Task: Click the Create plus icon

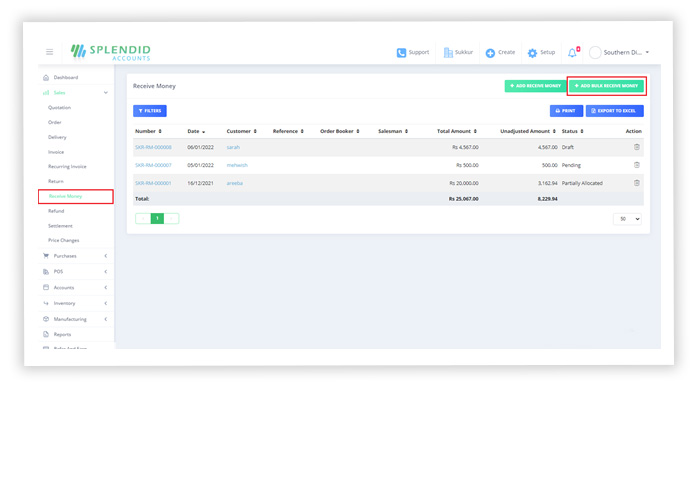Action: pos(490,53)
